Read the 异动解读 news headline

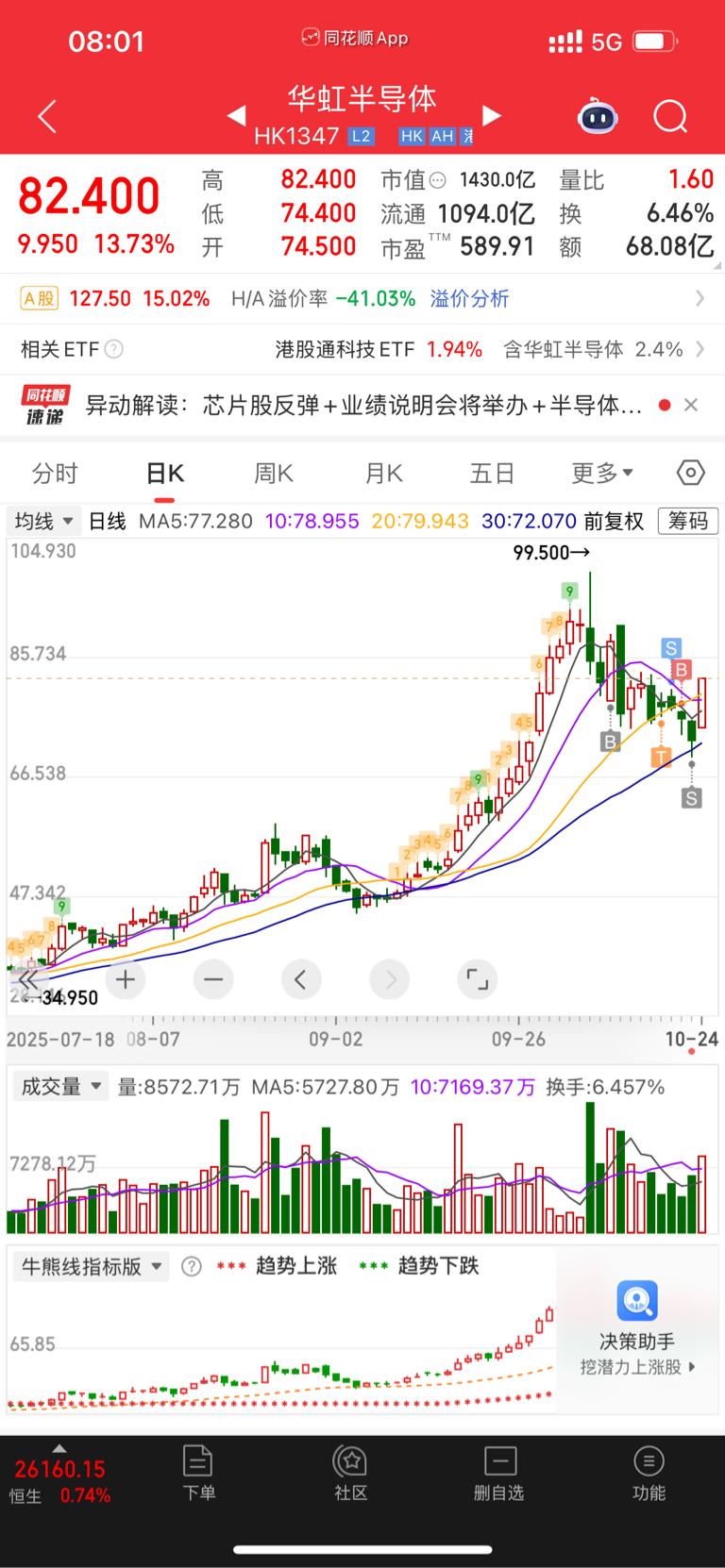tap(363, 405)
